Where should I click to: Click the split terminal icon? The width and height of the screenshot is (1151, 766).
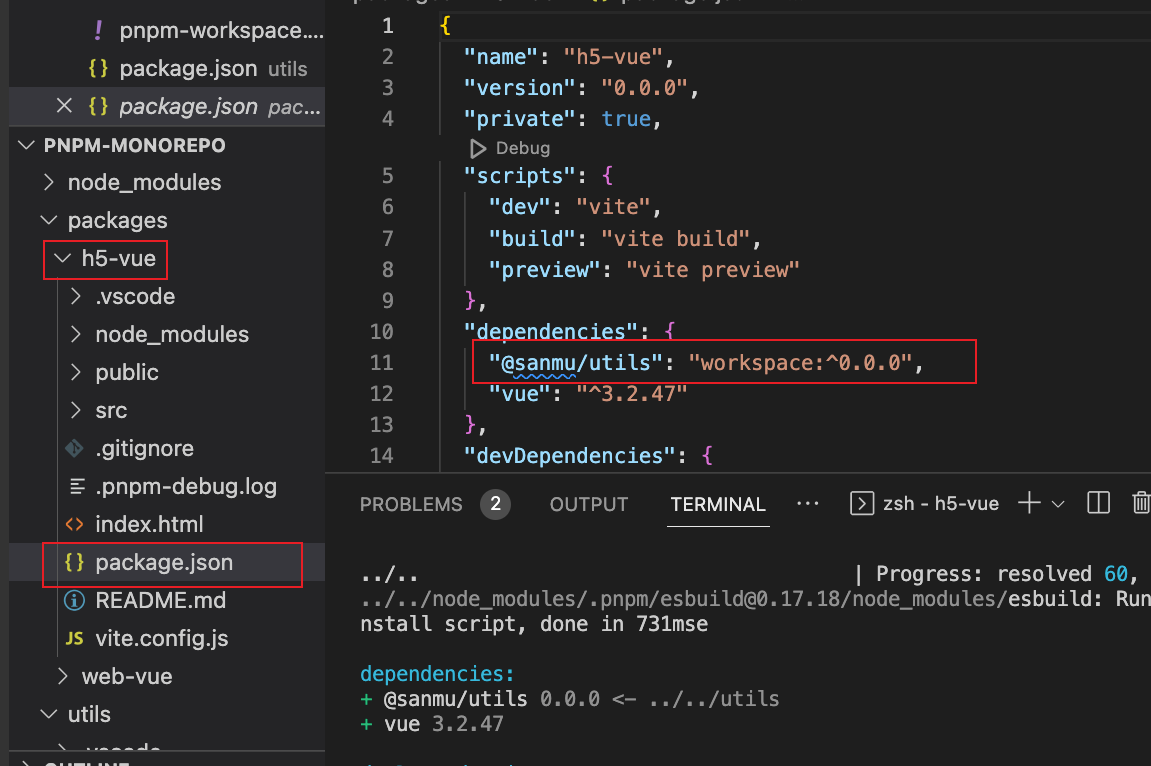[x=1098, y=503]
